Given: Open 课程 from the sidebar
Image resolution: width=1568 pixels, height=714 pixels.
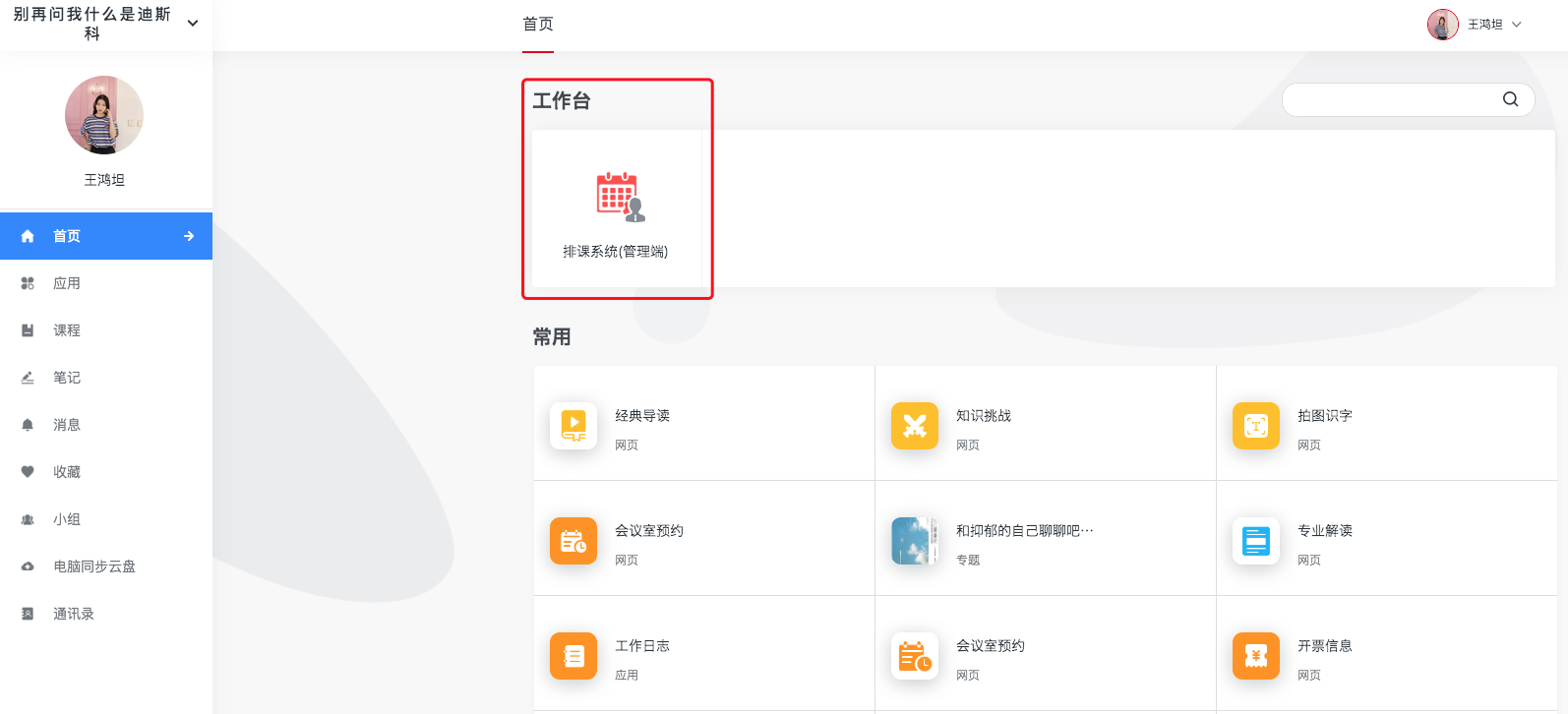Looking at the screenshot, I should 67,330.
